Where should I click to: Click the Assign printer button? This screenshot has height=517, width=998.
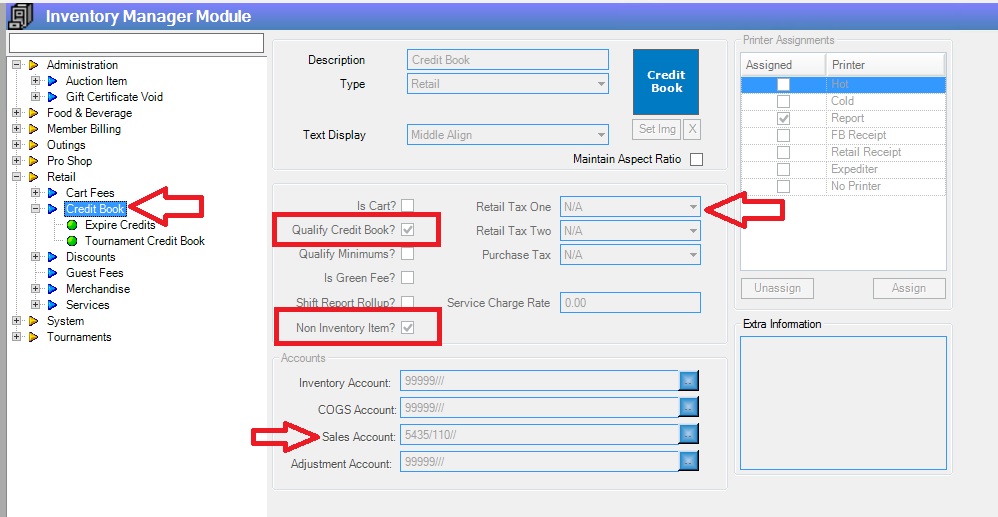(x=908, y=288)
